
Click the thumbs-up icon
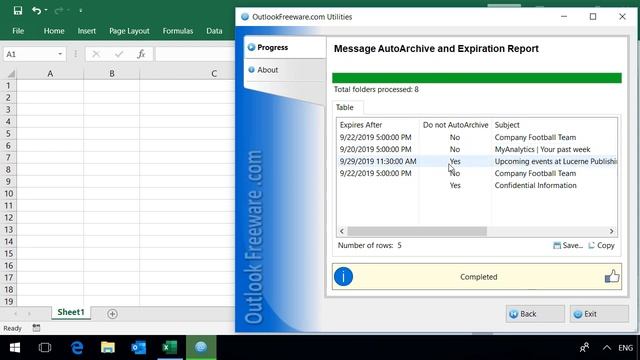coord(612,277)
